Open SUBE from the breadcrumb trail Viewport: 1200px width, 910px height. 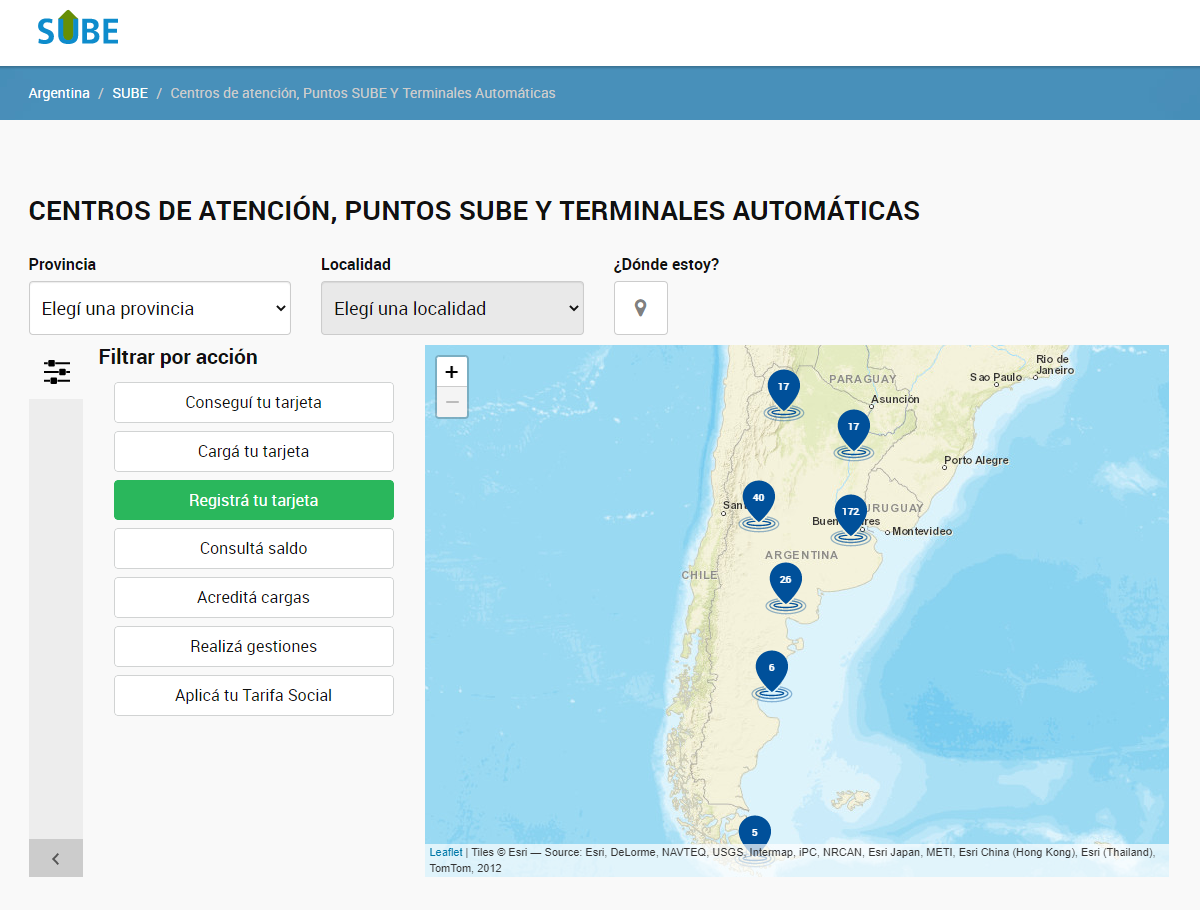(x=130, y=92)
